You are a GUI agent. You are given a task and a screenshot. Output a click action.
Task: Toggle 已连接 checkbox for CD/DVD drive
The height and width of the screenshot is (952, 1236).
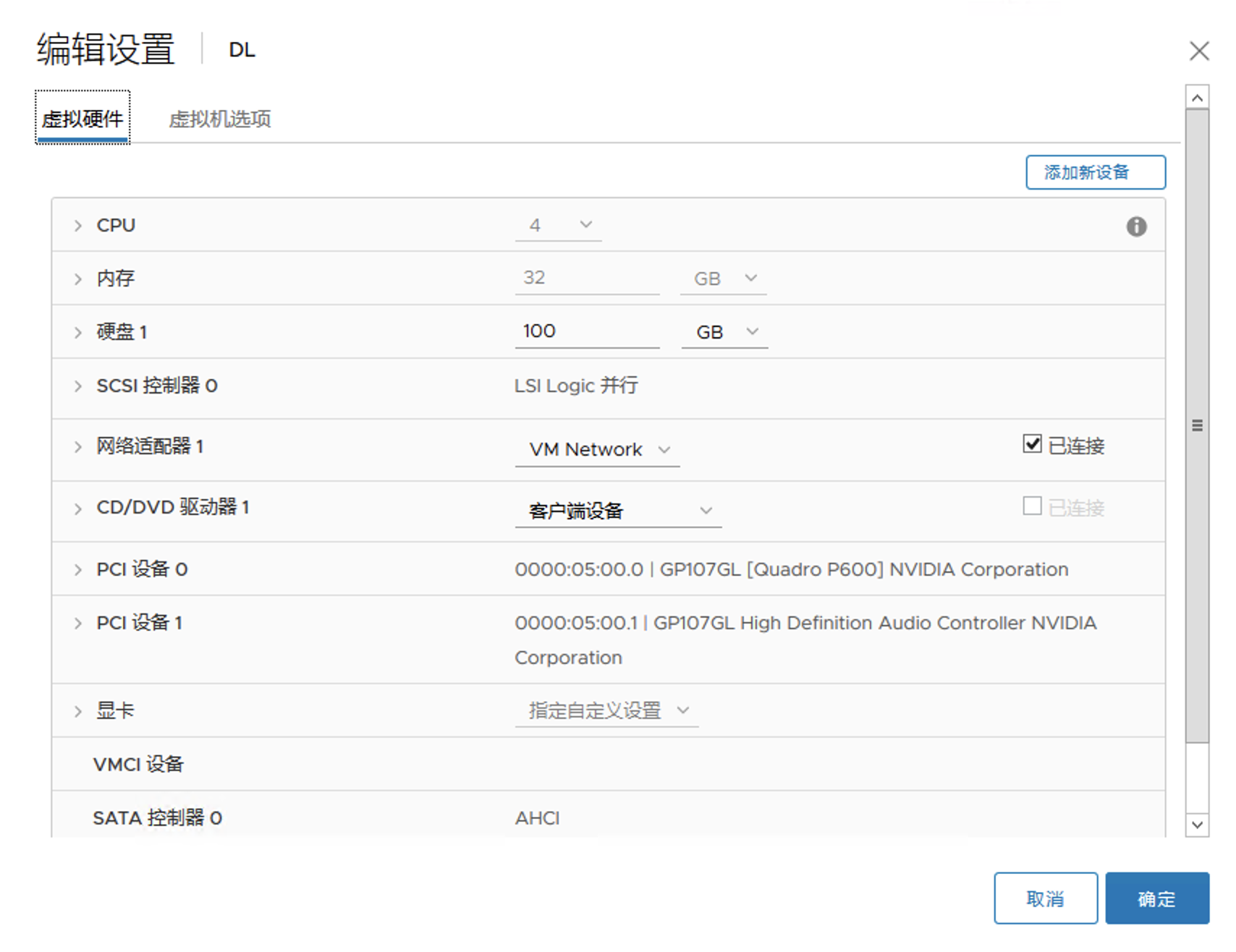tap(1032, 506)
